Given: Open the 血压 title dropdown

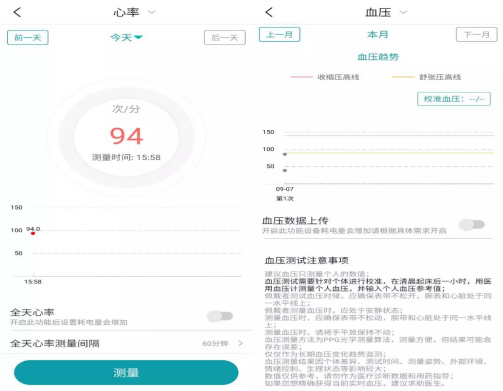Looking at the screenshot, I should 403,12.
